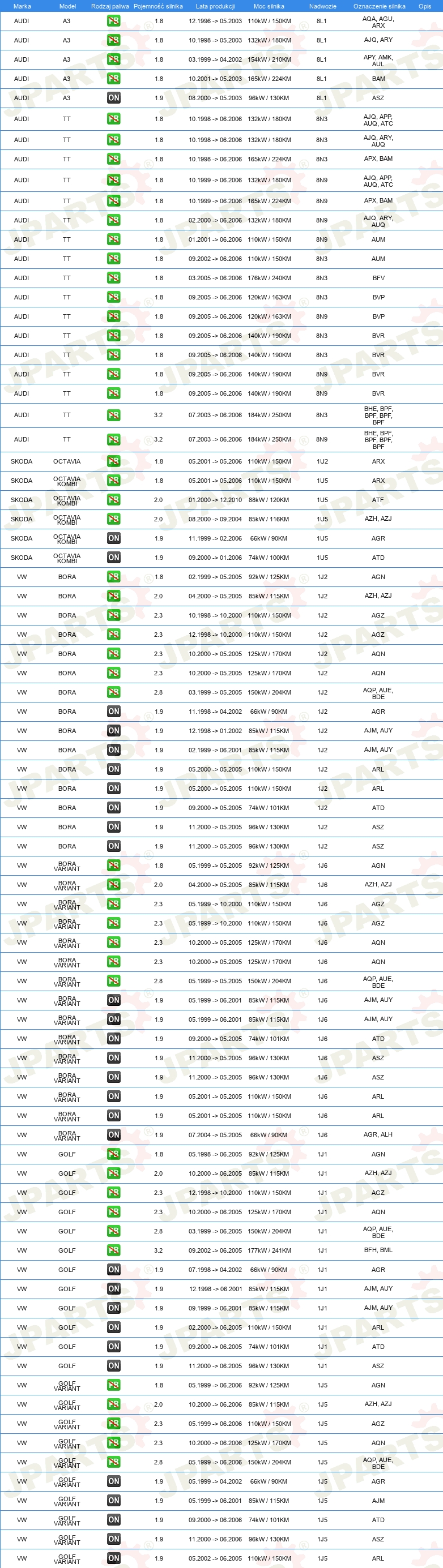Click petrol icon in Octavia Kombi AZH, AZJ row
This screenshot has height=1568, width=443.
(113, 519)
